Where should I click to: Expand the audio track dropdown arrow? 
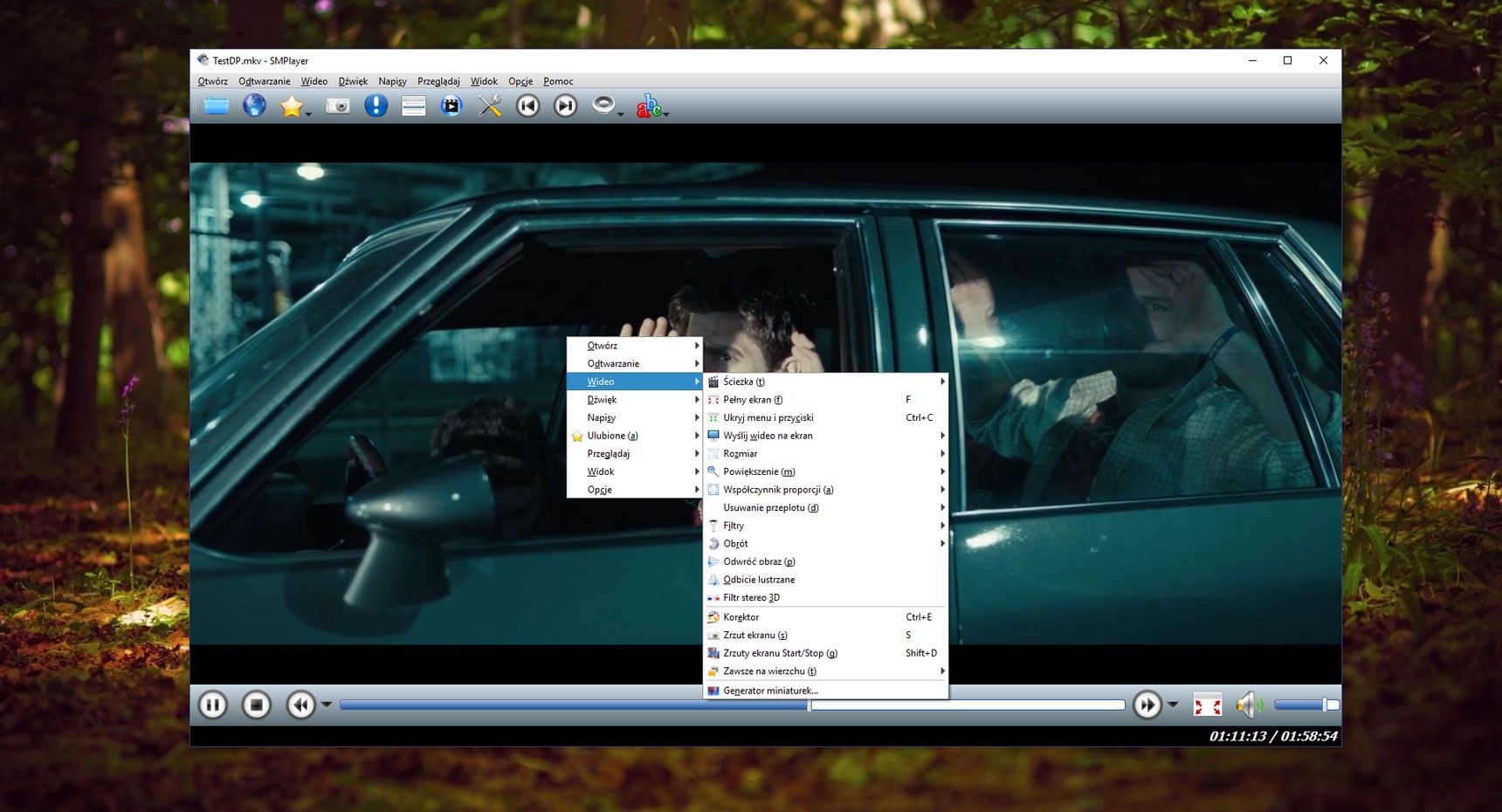[621, 114]
